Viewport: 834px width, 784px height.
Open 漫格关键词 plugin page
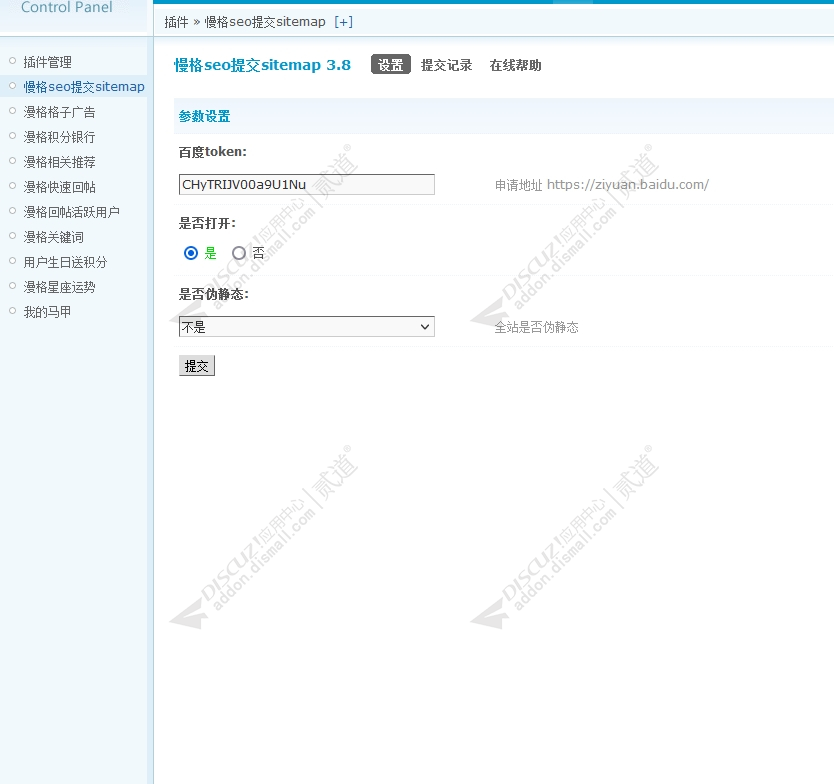(x=42, y=236)
